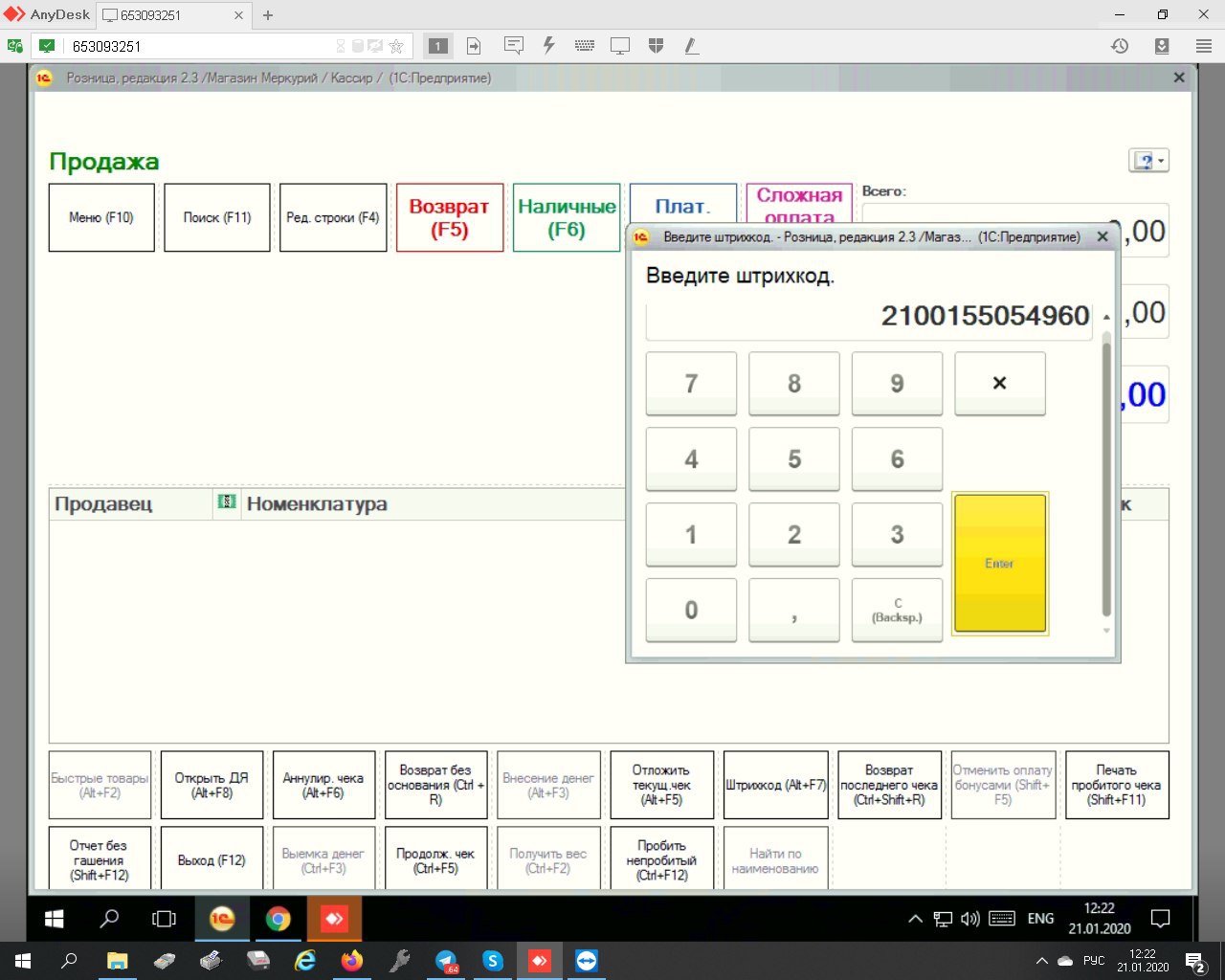The height and width of the screenshot is (980, 1225).
Task: Click the Меню (F10) button
Action: 101,218
